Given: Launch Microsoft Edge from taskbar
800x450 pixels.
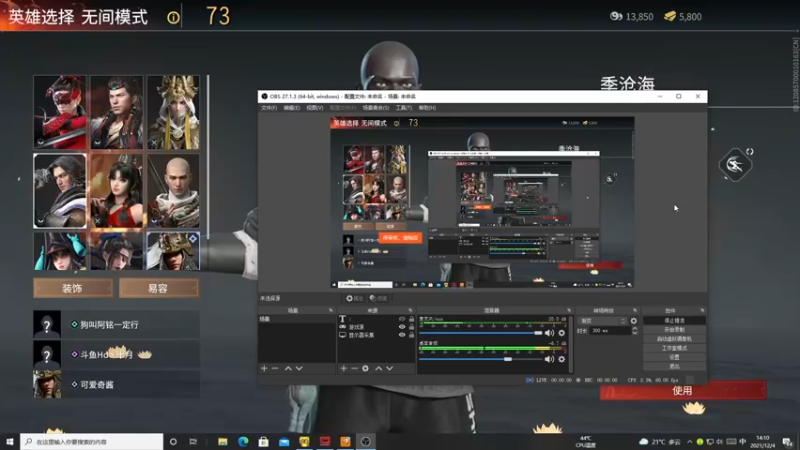Looking at the screenshot, I should 243,441.
